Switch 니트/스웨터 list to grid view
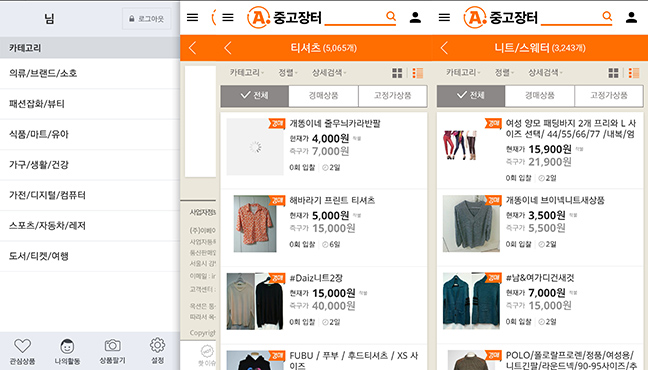 coord(613,73)
